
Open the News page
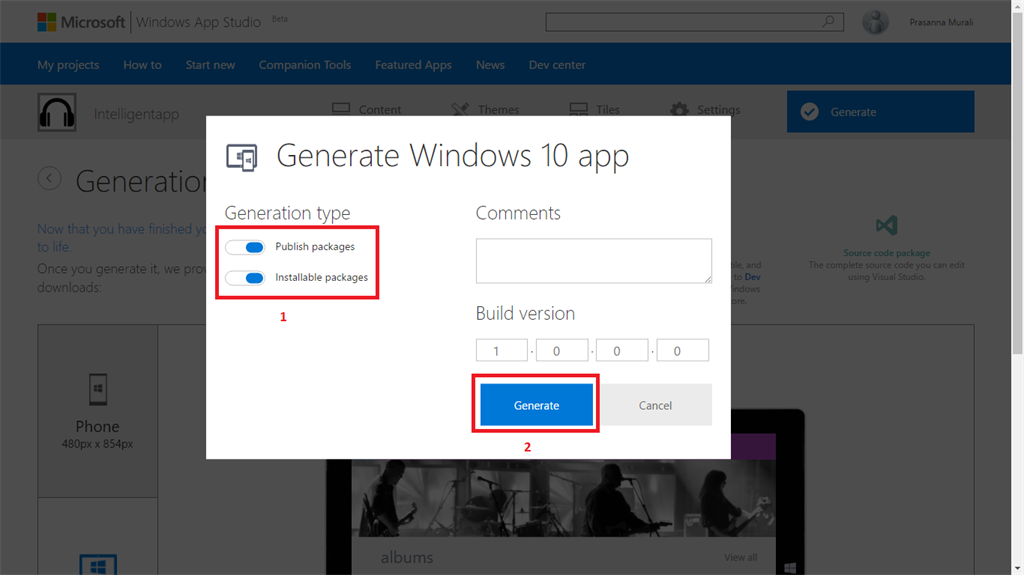tap(490, 65)
